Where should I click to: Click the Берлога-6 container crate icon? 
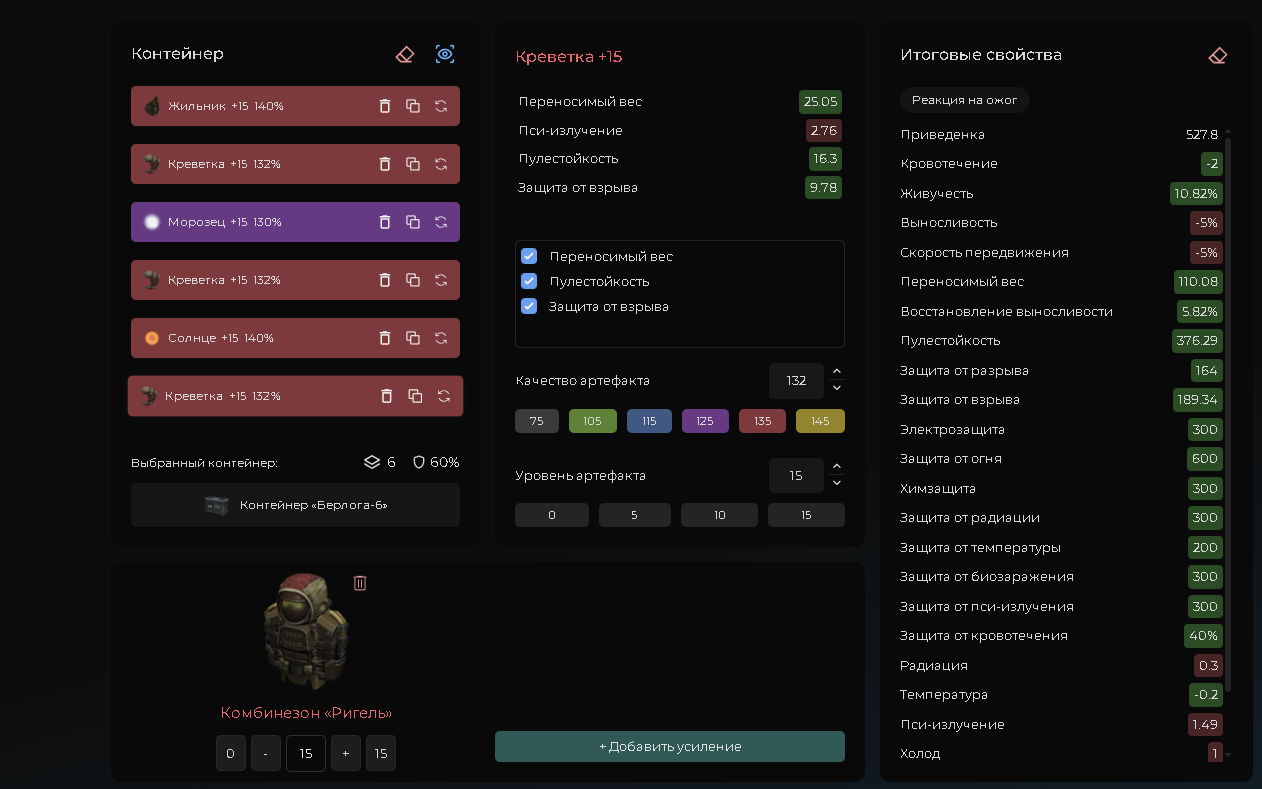tap(217, 505)
